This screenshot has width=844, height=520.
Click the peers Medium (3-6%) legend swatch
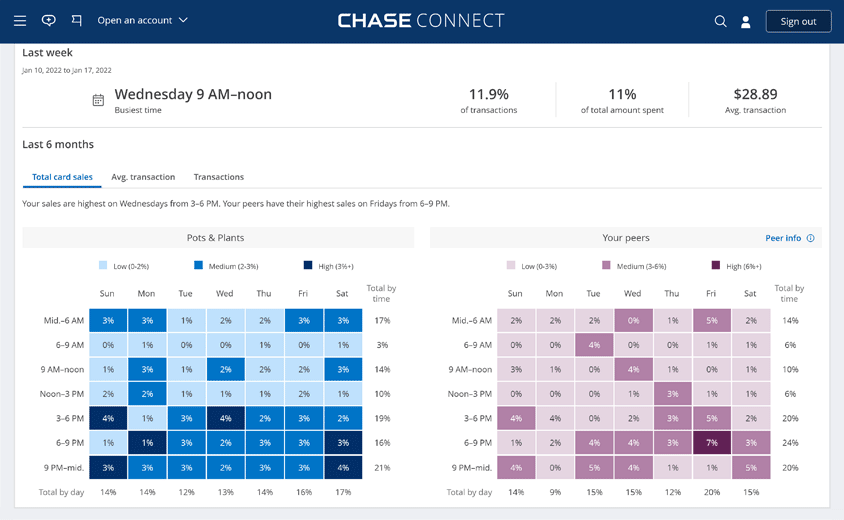[606, 266]
